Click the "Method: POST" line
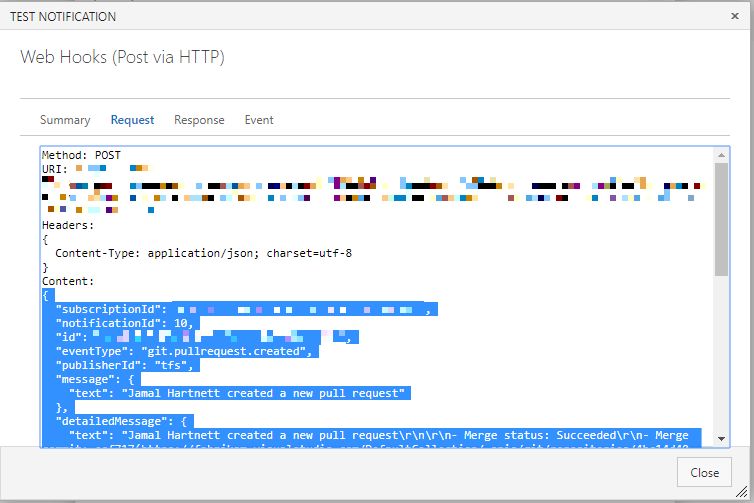Image resolution: width=754 pixels, height=503 pixels. [81, 155]
